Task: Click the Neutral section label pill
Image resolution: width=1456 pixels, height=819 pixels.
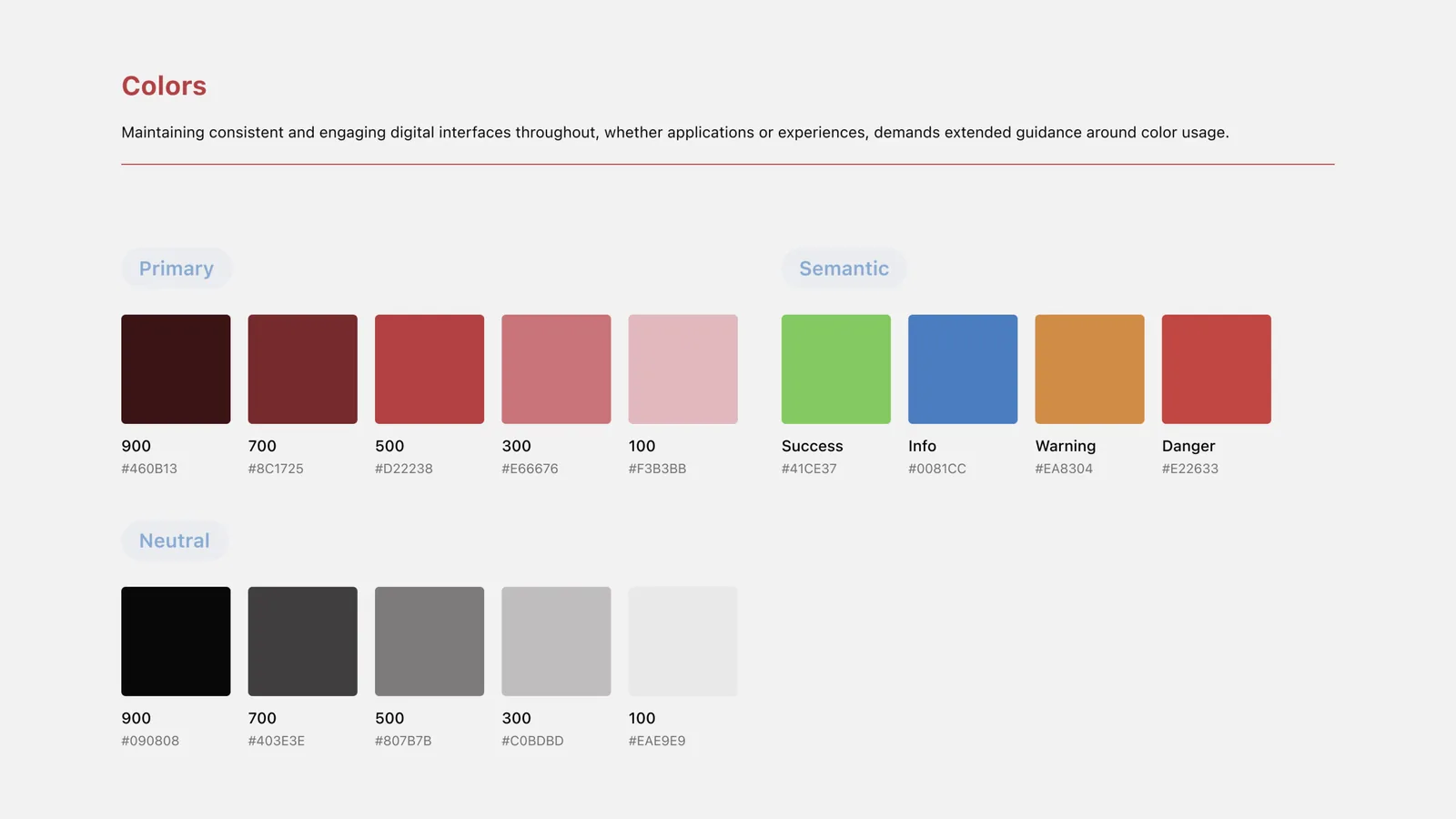Action: click(x=175, y=541)
